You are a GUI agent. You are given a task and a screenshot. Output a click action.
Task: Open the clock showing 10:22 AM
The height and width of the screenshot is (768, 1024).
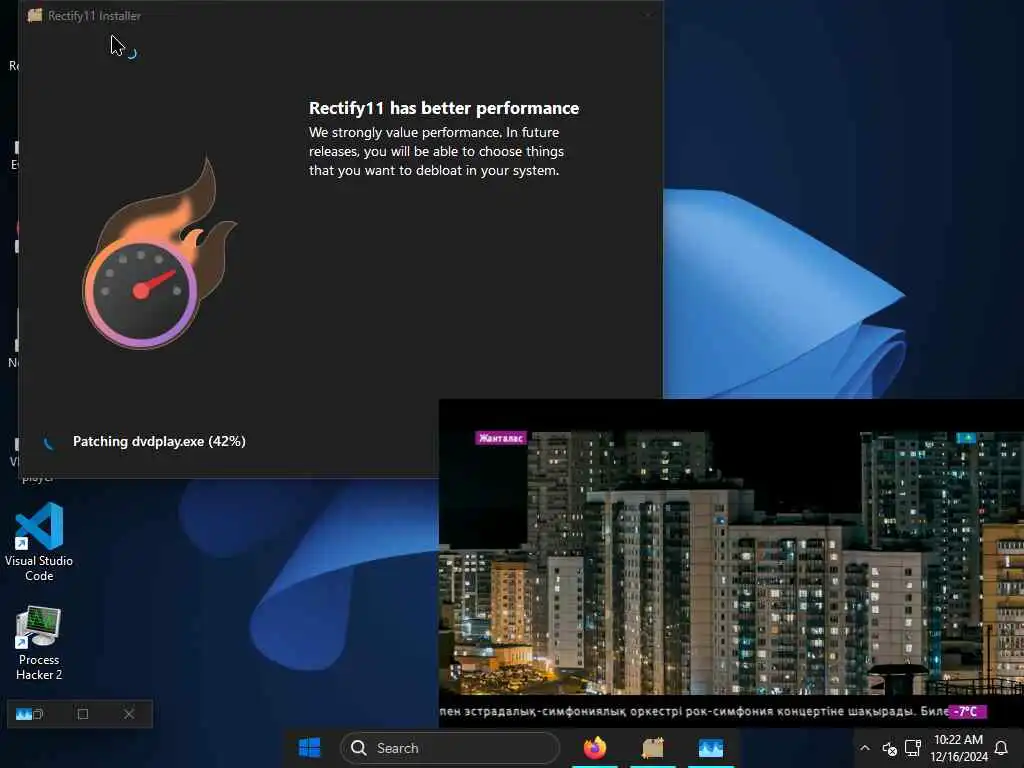point(958,748)
